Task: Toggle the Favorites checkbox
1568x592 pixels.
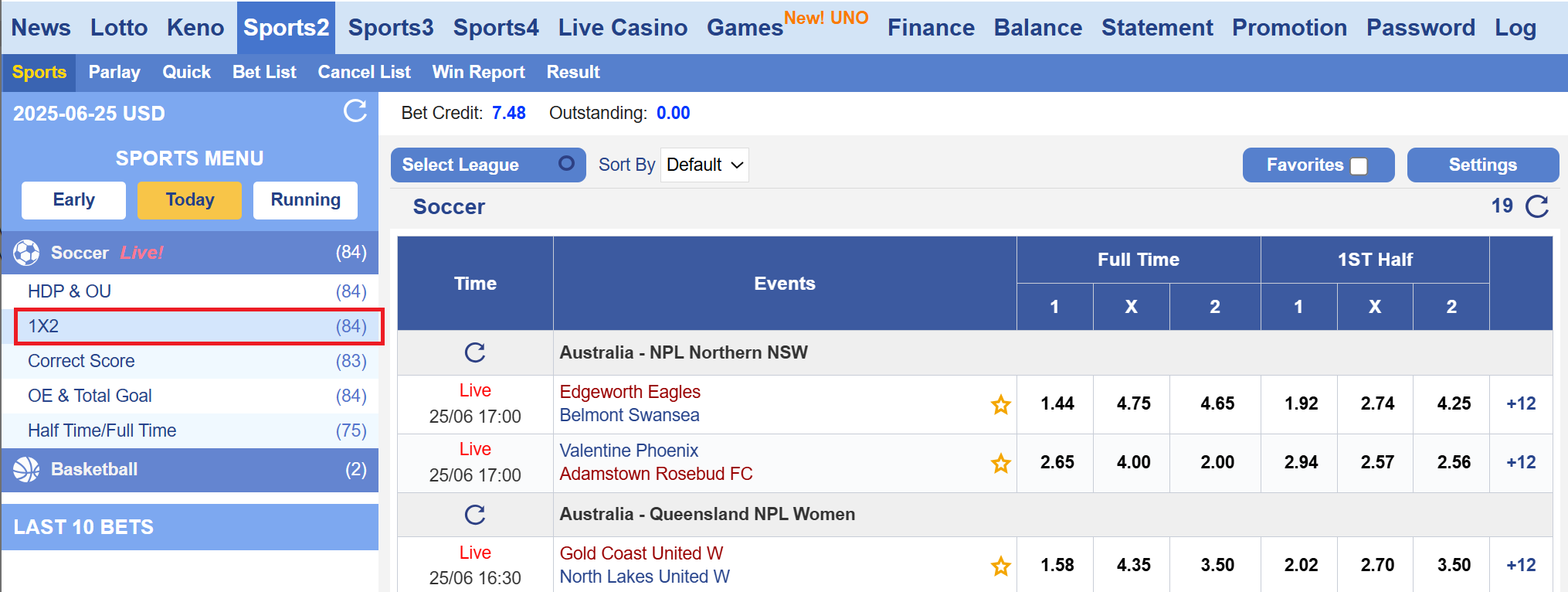Action: (x=1359, y=166)
